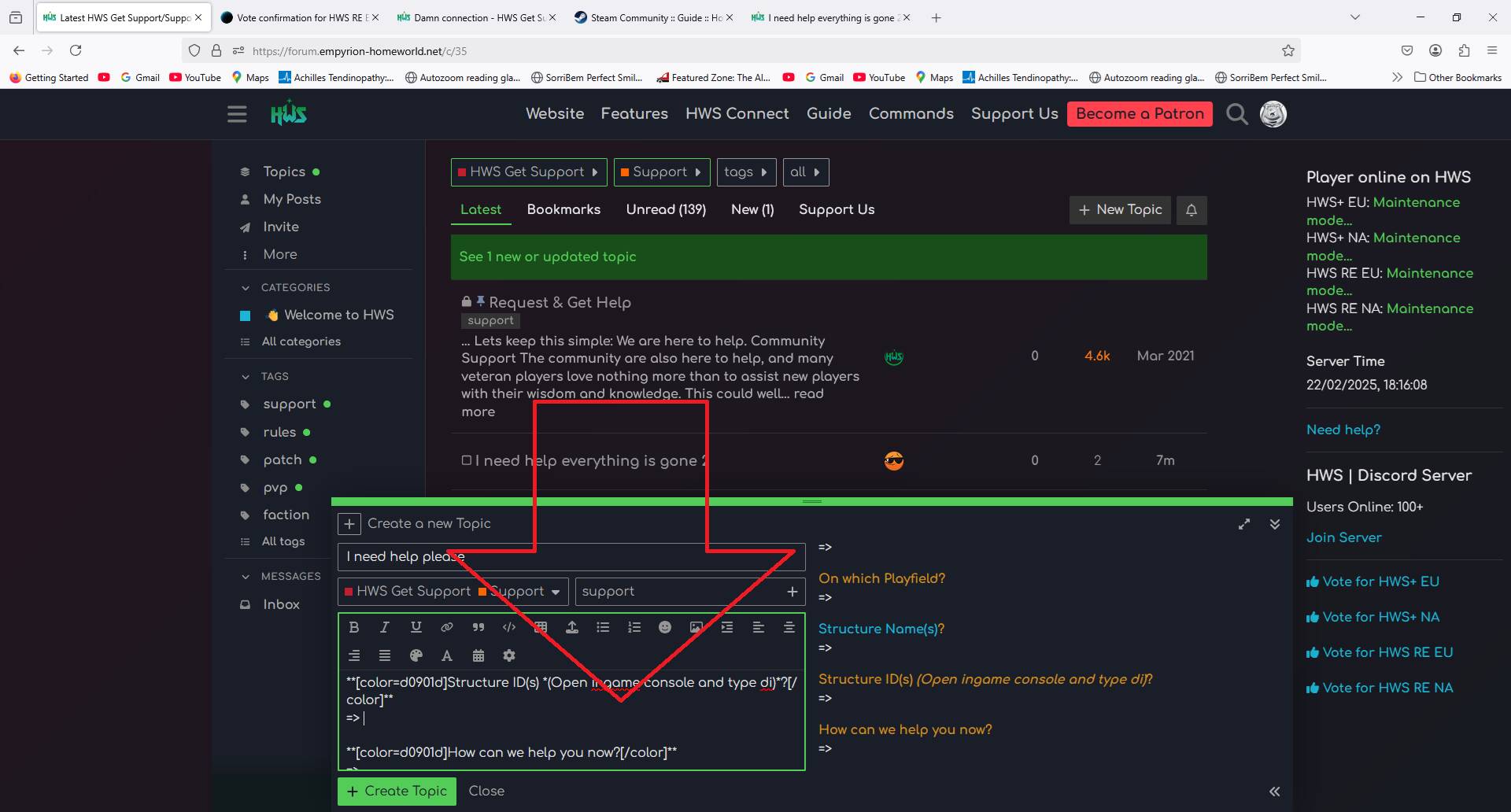The height and width of the screenshot is (812, 1511).
Task: Open the HWS Connect header menu item
Action: [737, 114]
